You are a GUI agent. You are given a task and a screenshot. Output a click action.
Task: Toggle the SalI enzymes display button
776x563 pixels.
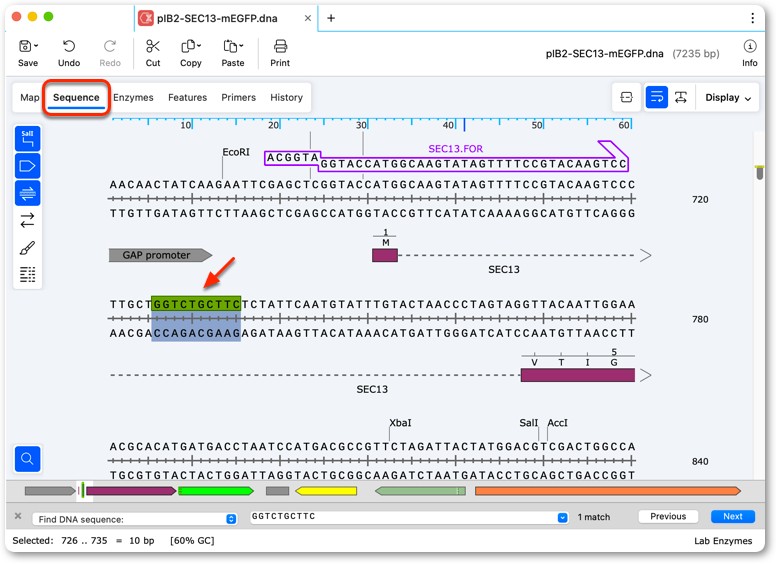click(28, 139)
